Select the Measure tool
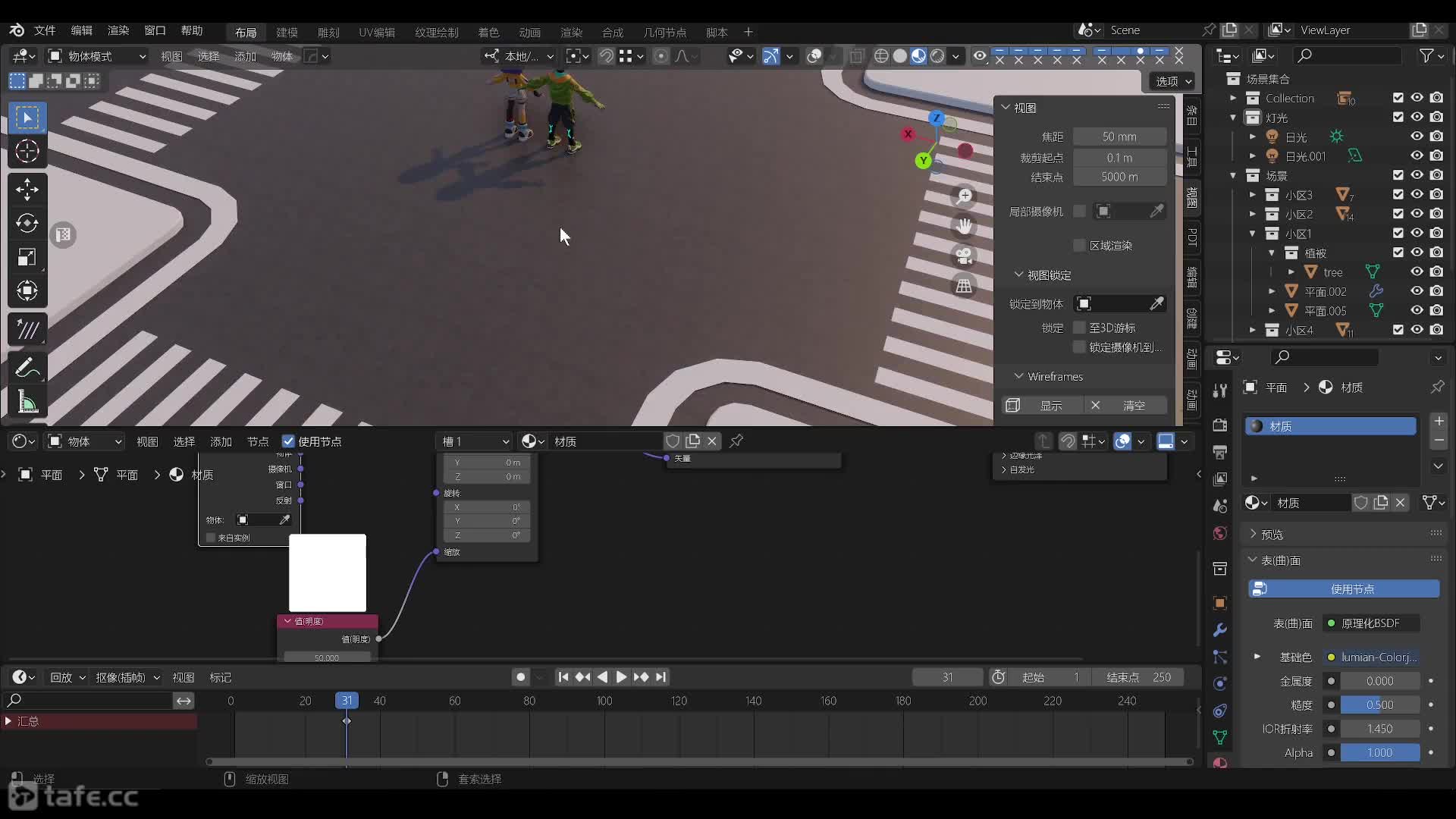 [27, 402]
